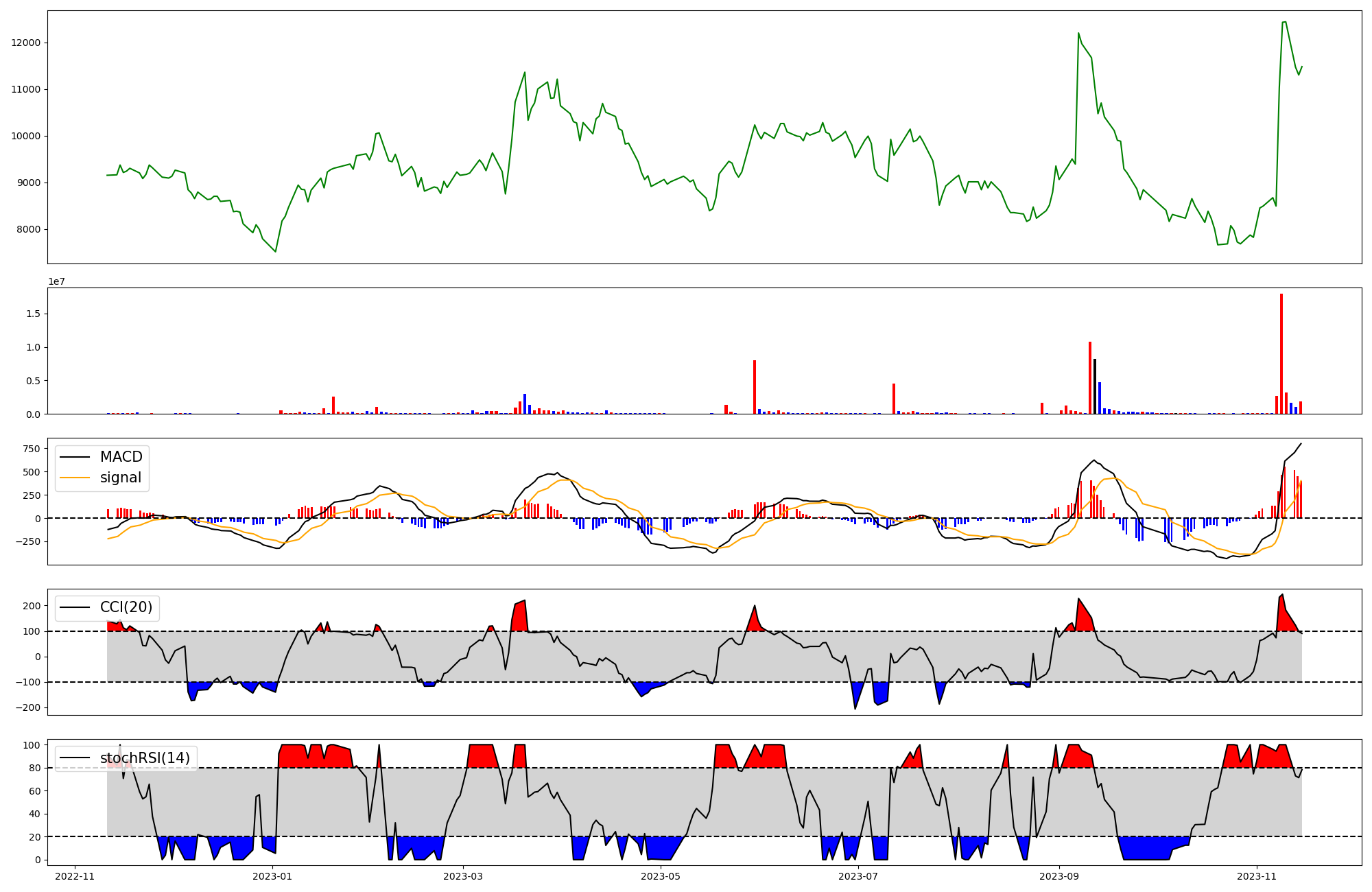Screen dimensions: 1372x892
Task: Click the lowest price point near 2023-01
Action: pos(275,252)
